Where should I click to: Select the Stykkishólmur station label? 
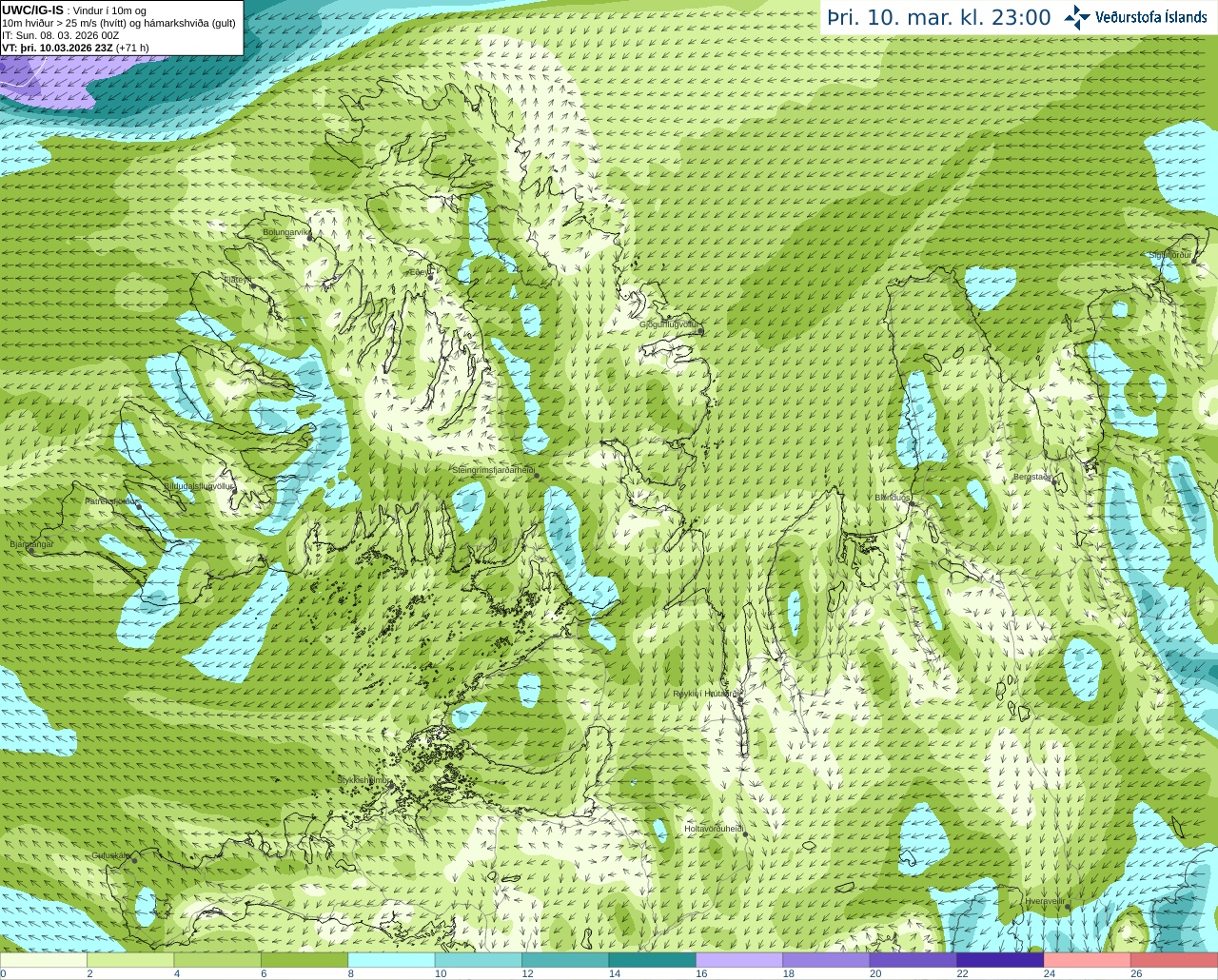(x=363, y=780)
